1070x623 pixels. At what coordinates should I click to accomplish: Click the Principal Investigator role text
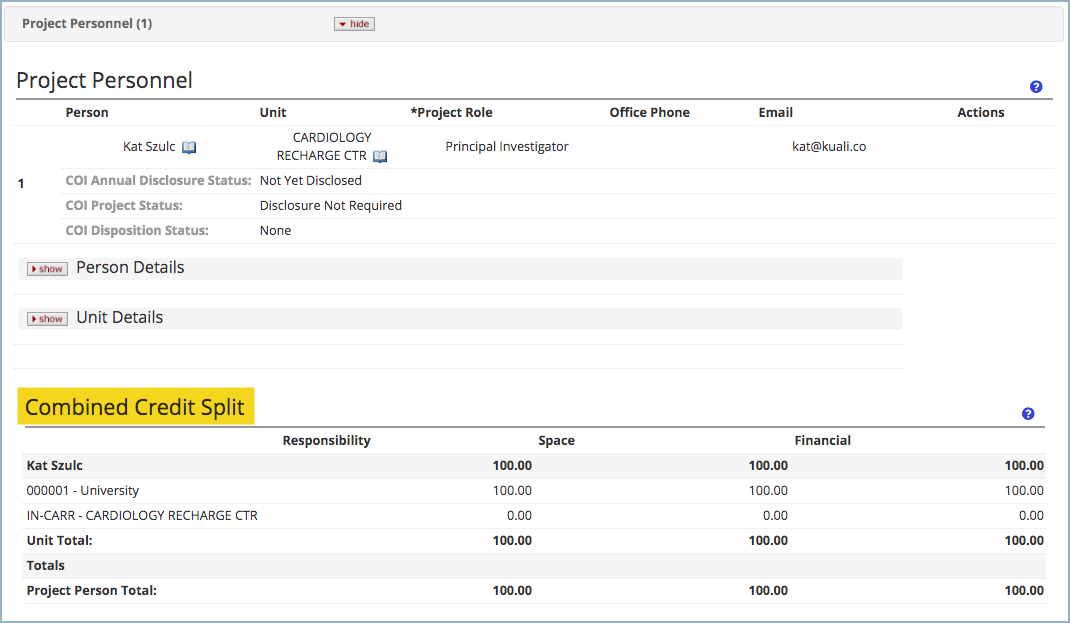click(507, 146)
